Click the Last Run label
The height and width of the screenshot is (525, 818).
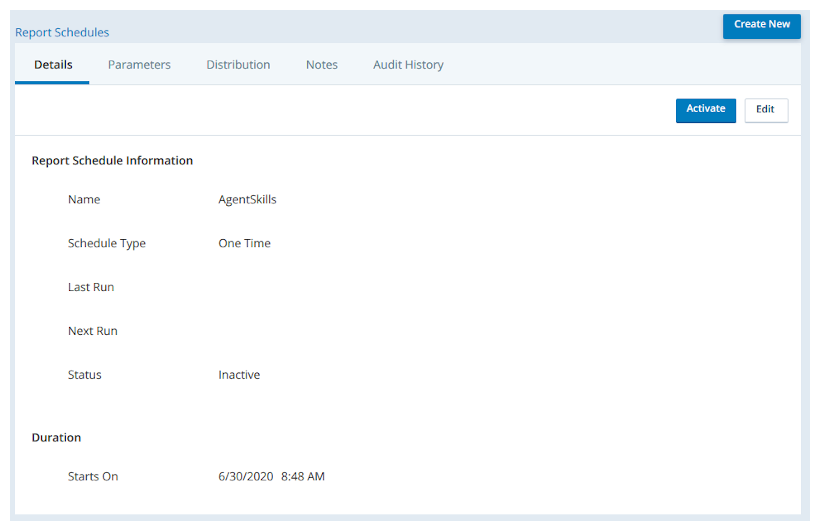[91, 287]
